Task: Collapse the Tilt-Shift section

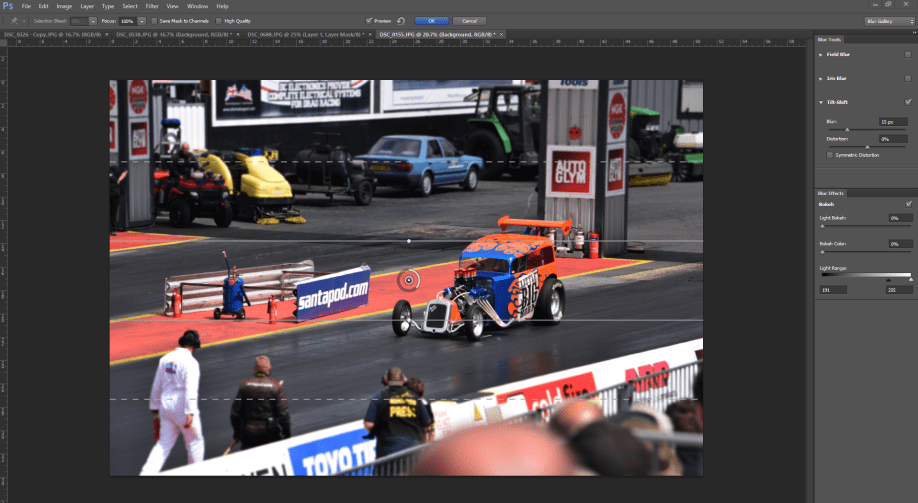Action: [821, 102]
